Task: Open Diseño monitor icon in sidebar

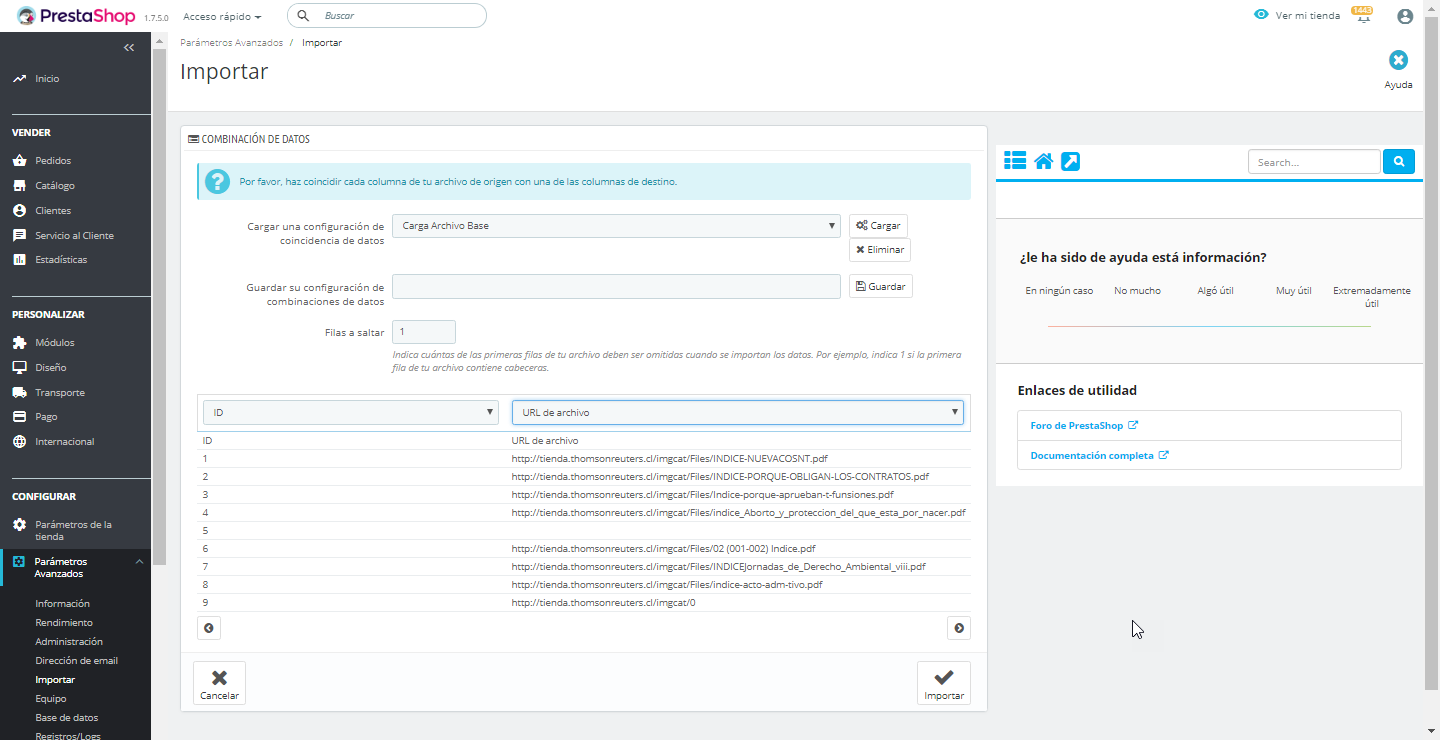Action: tap(19, 368)
